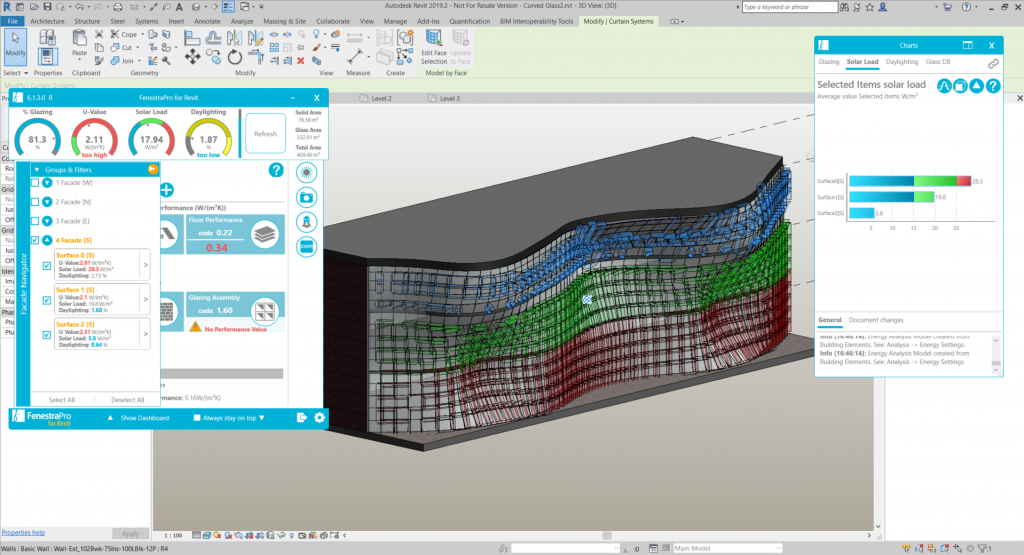Viewport: 1024px width, 555px height.
Task: Expand the 3 Facade [E] group arrow
Action: pyautogui.click(x=47, y=221)
